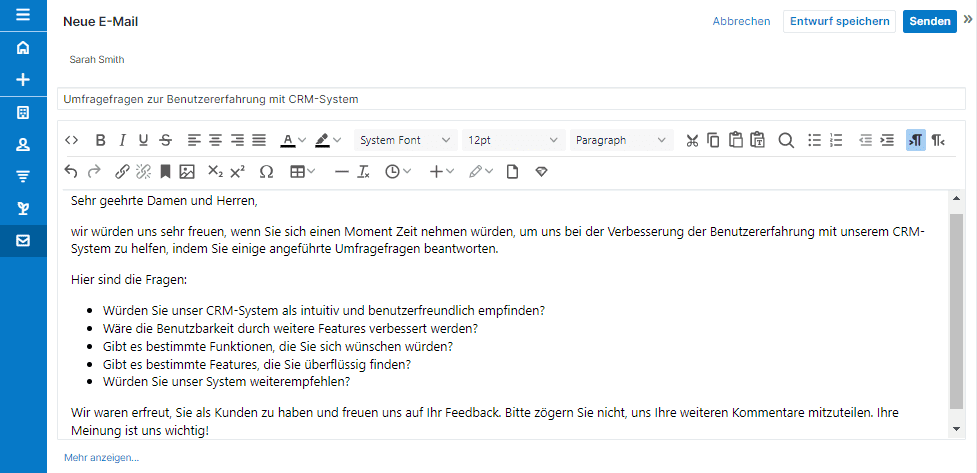Toggle left-to-right text direction

pos(915,140)
